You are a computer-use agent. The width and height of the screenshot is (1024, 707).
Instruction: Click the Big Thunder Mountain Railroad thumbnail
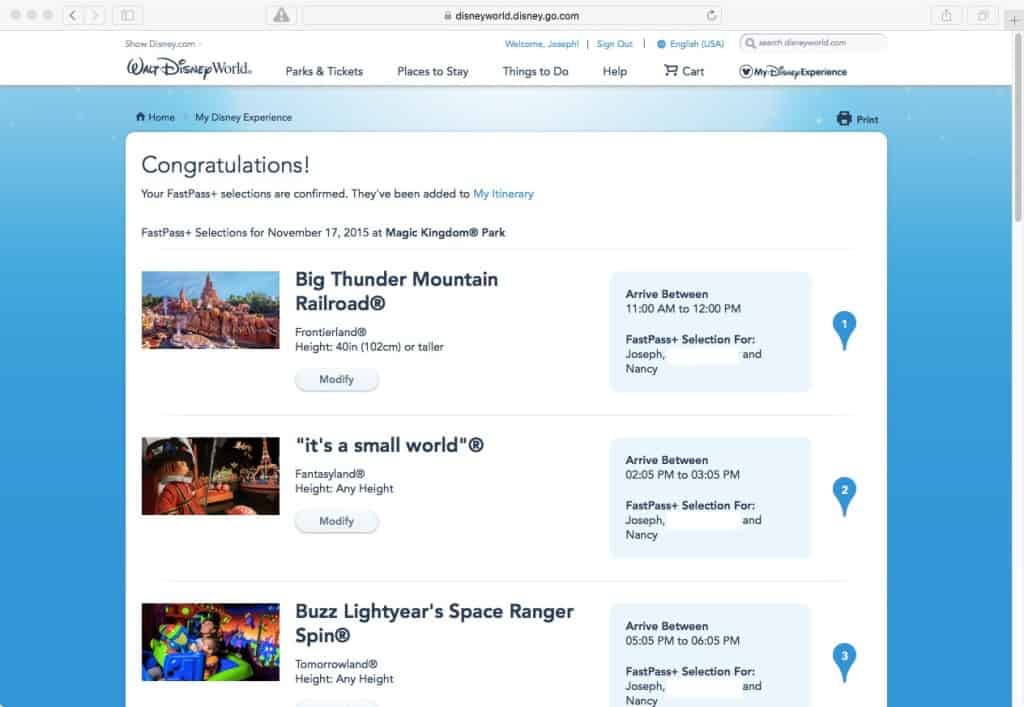[x=210, y=310]
